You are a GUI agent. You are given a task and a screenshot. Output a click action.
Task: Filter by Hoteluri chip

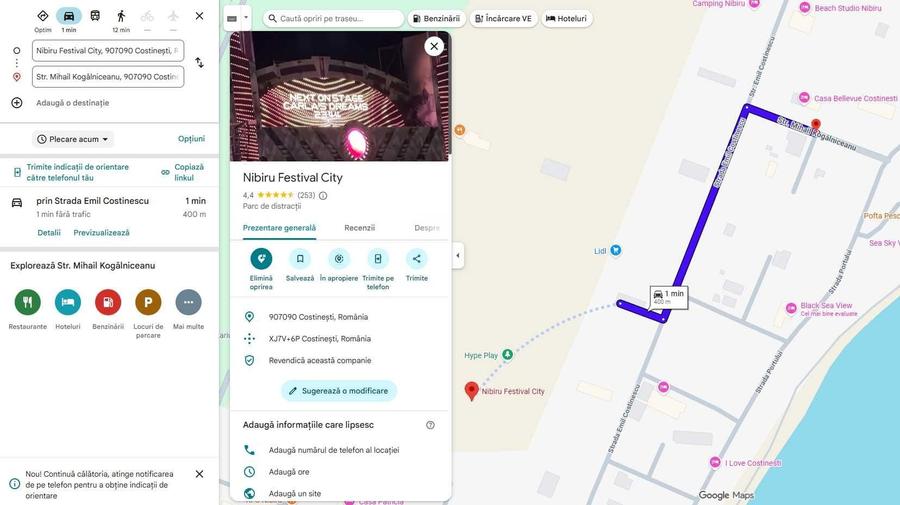click(567, 18)
